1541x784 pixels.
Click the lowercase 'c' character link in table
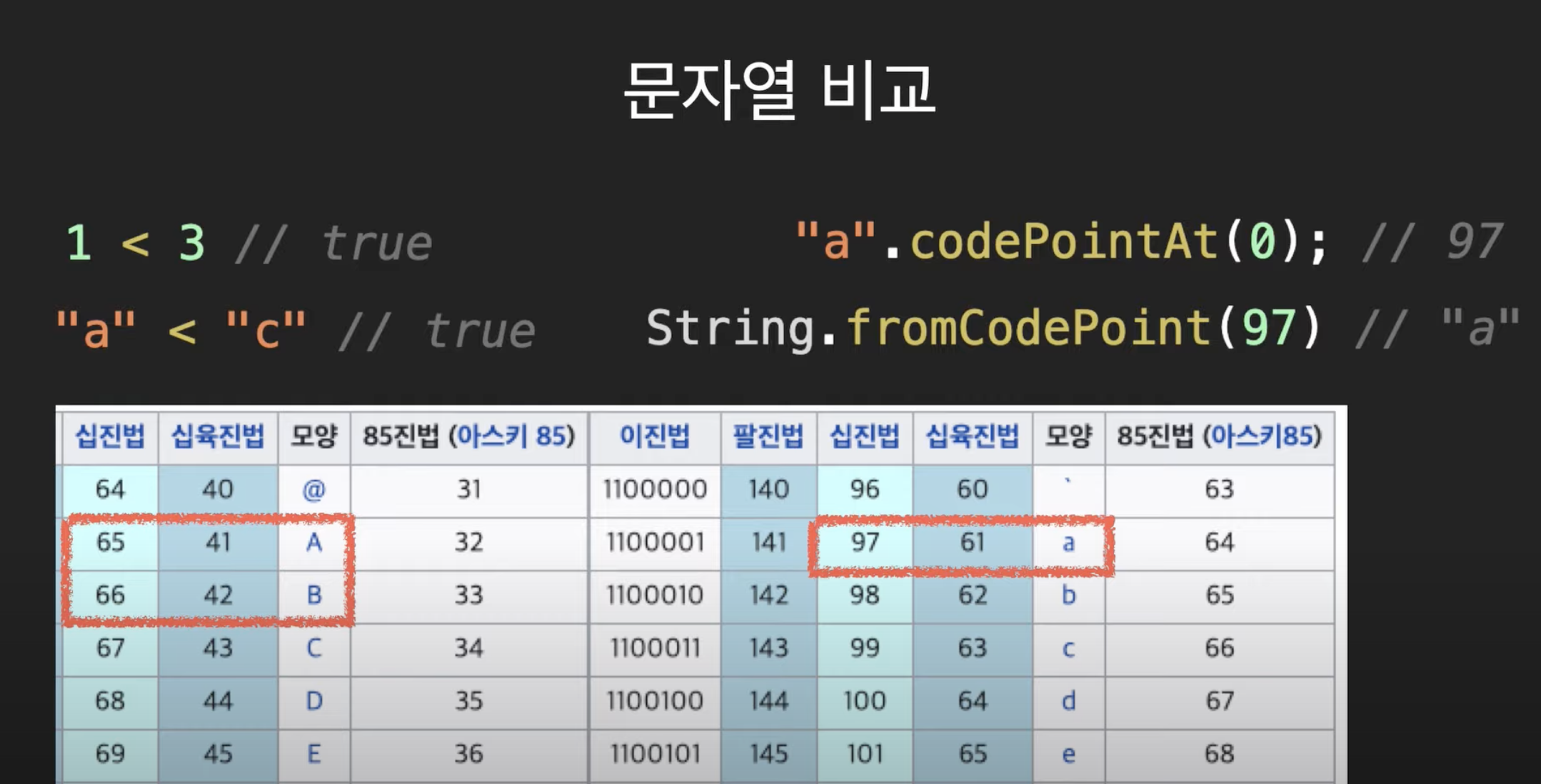(x=1068, y=649)
